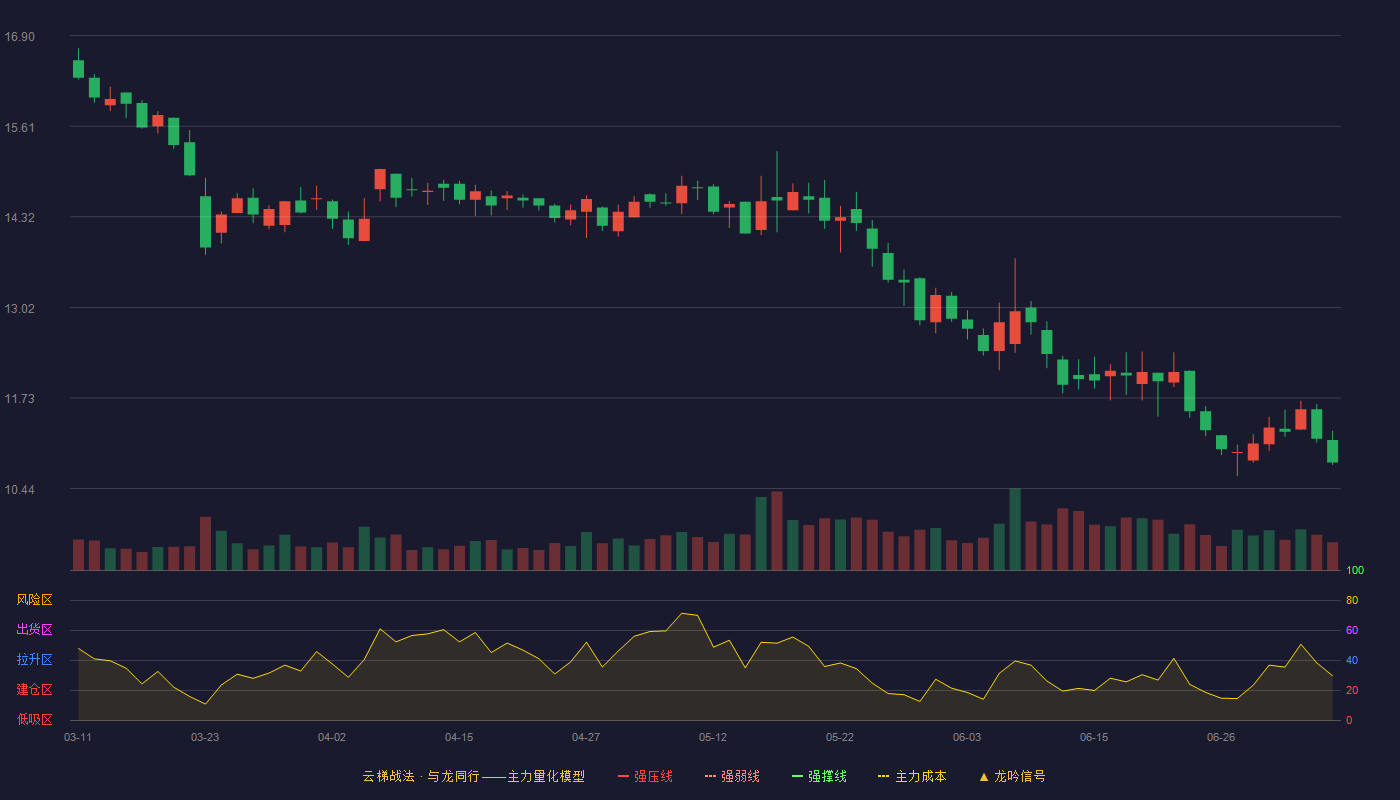This screenshot has height=800, width=1400.
Task: Click the orange 80 indicator scale value
Action: (x=1352, y=600)
